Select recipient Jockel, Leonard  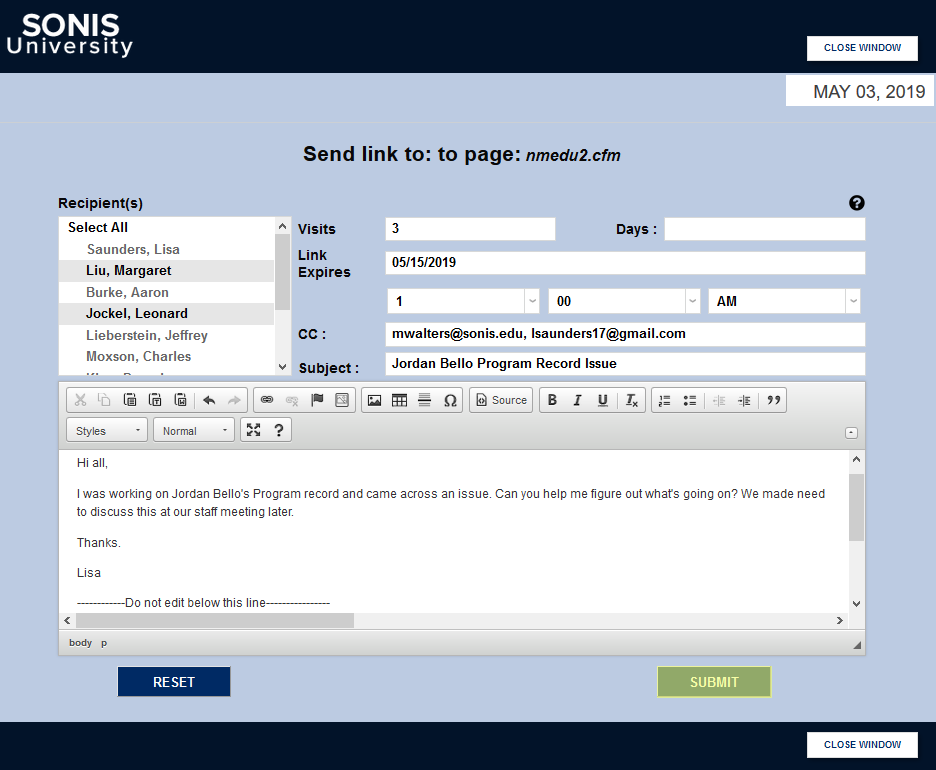coord(166,313)
